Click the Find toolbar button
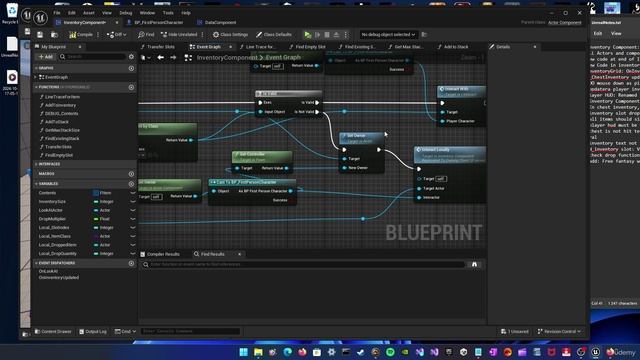 pyautogui.click(x=146, y=35)
